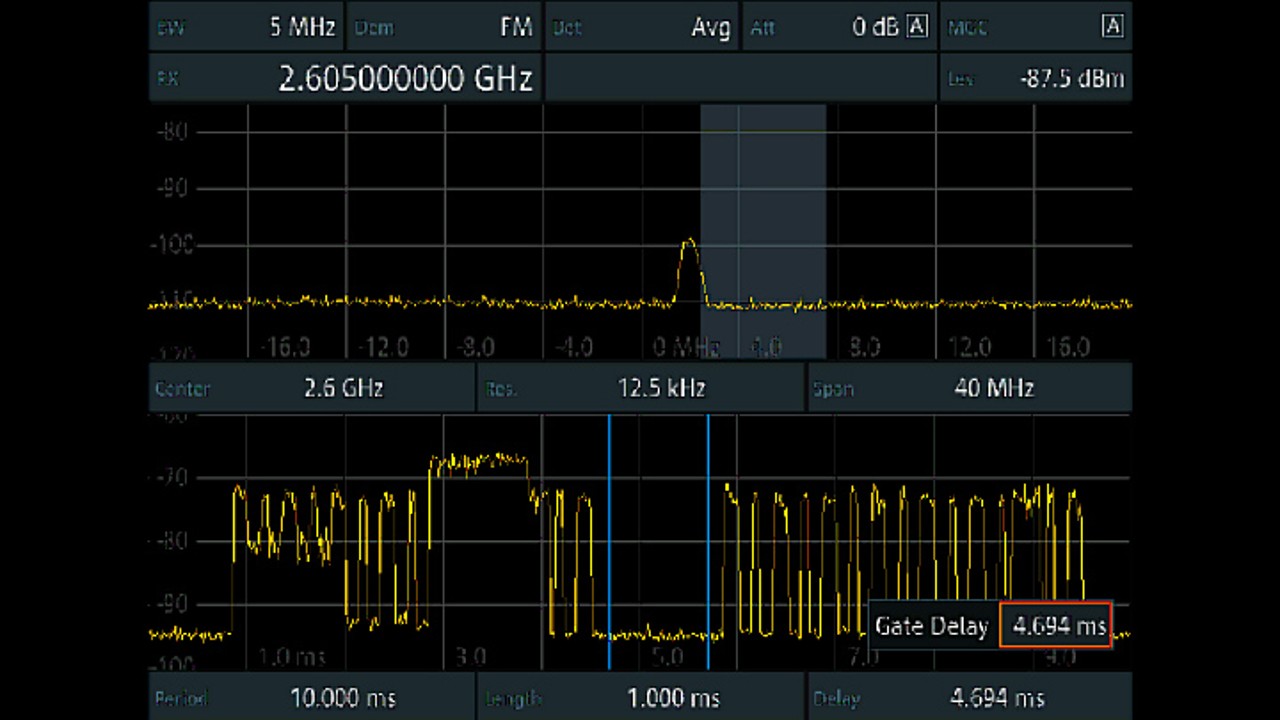
Task: Click the Gate Delay popup value 4.694 ms
Action: click(1056, 626)
